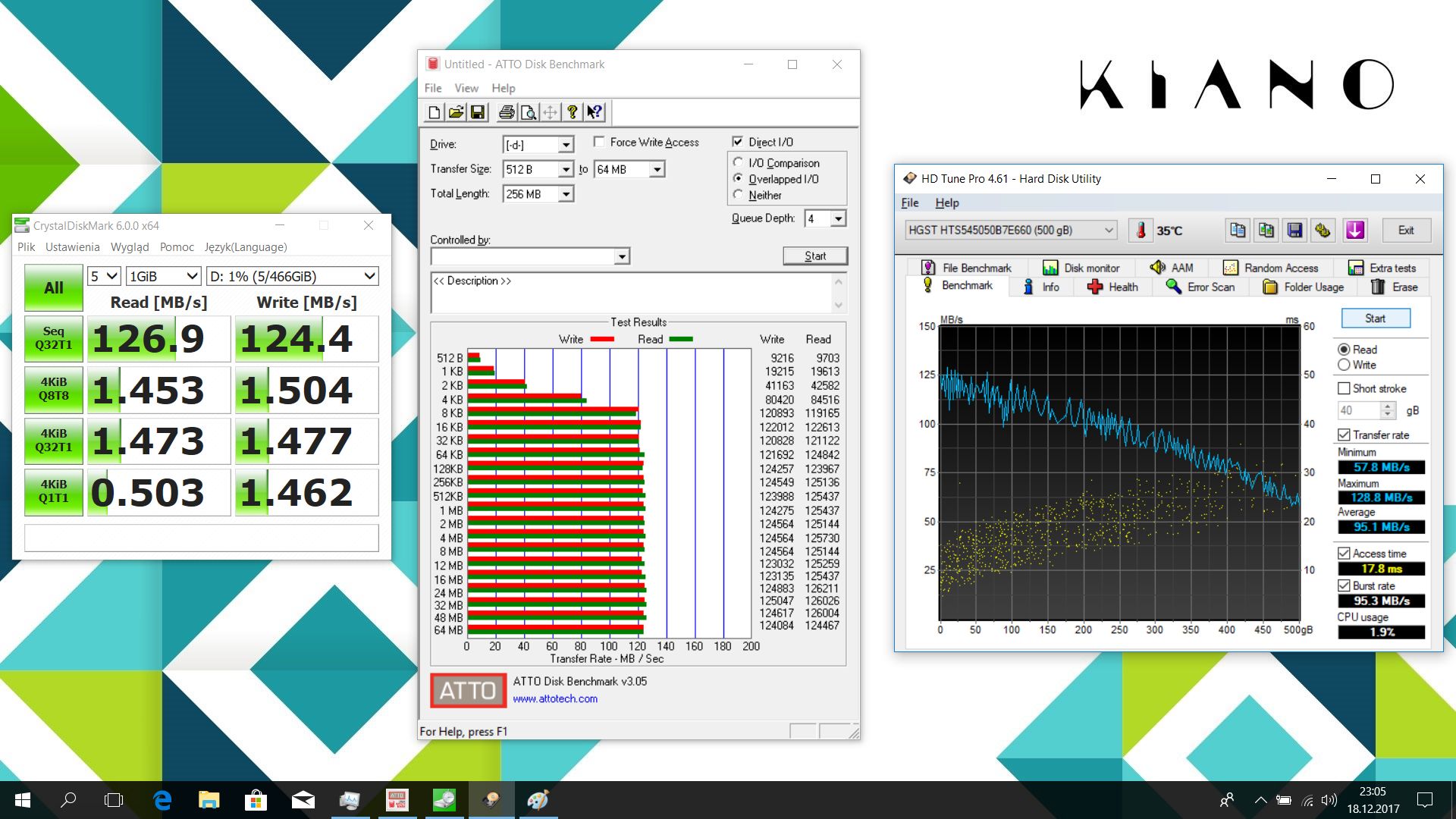This screenshot has width=1456, height=819.
Task: Select the Neither radio button in ATTO
Action: point(738,194)
